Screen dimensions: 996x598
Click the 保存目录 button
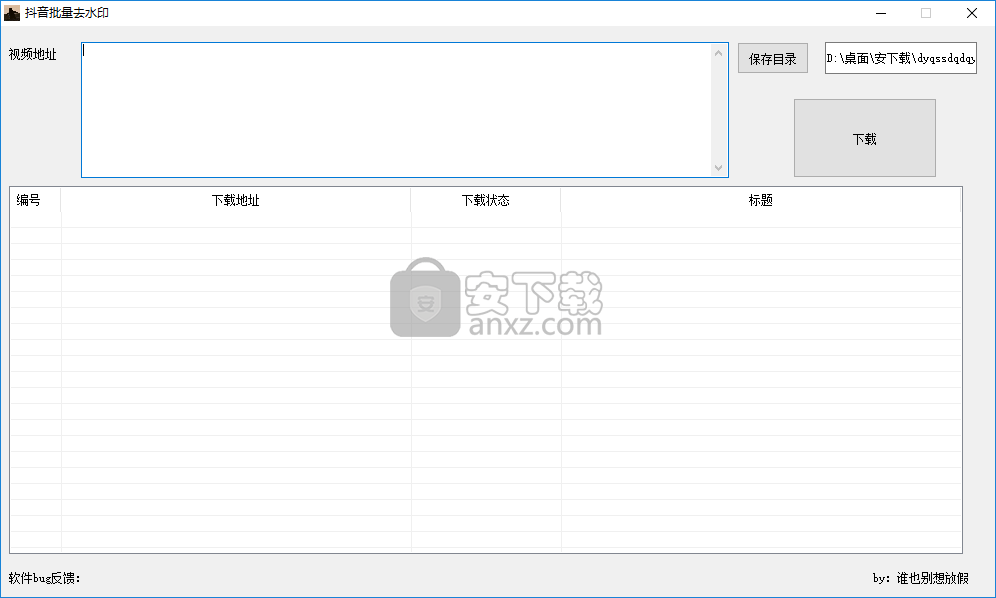(x=772, y=58)
